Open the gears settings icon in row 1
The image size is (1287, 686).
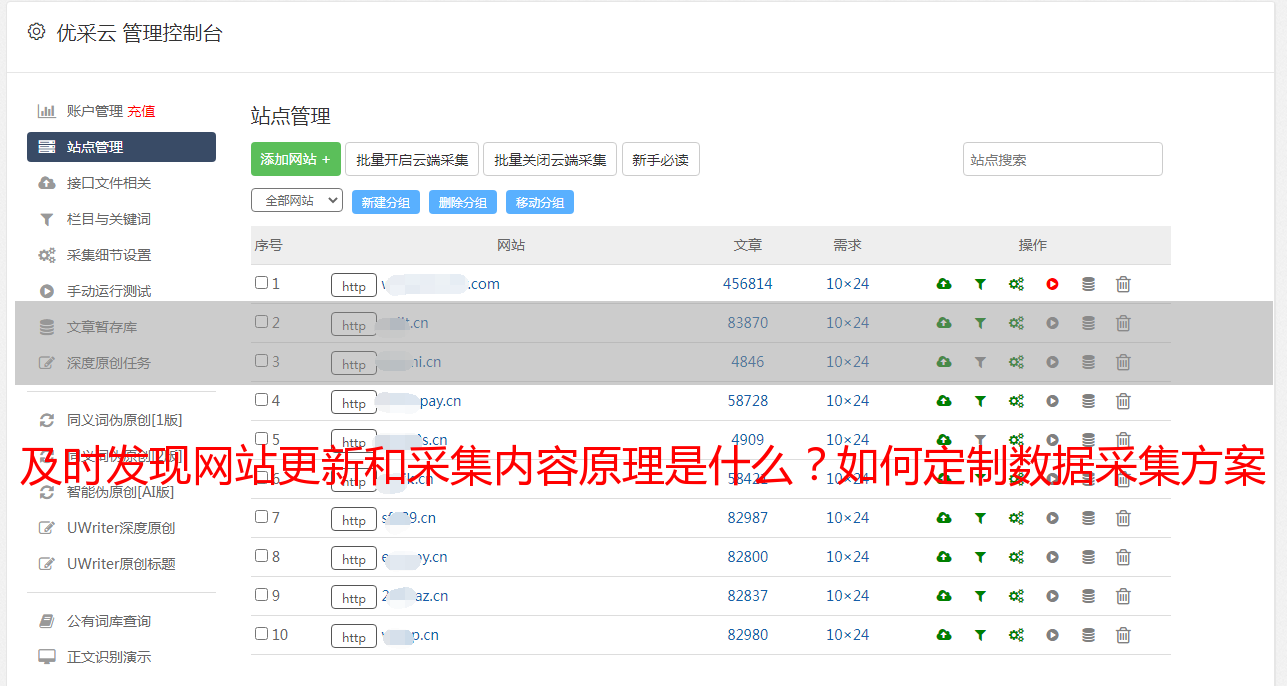tap(1016, 284)
